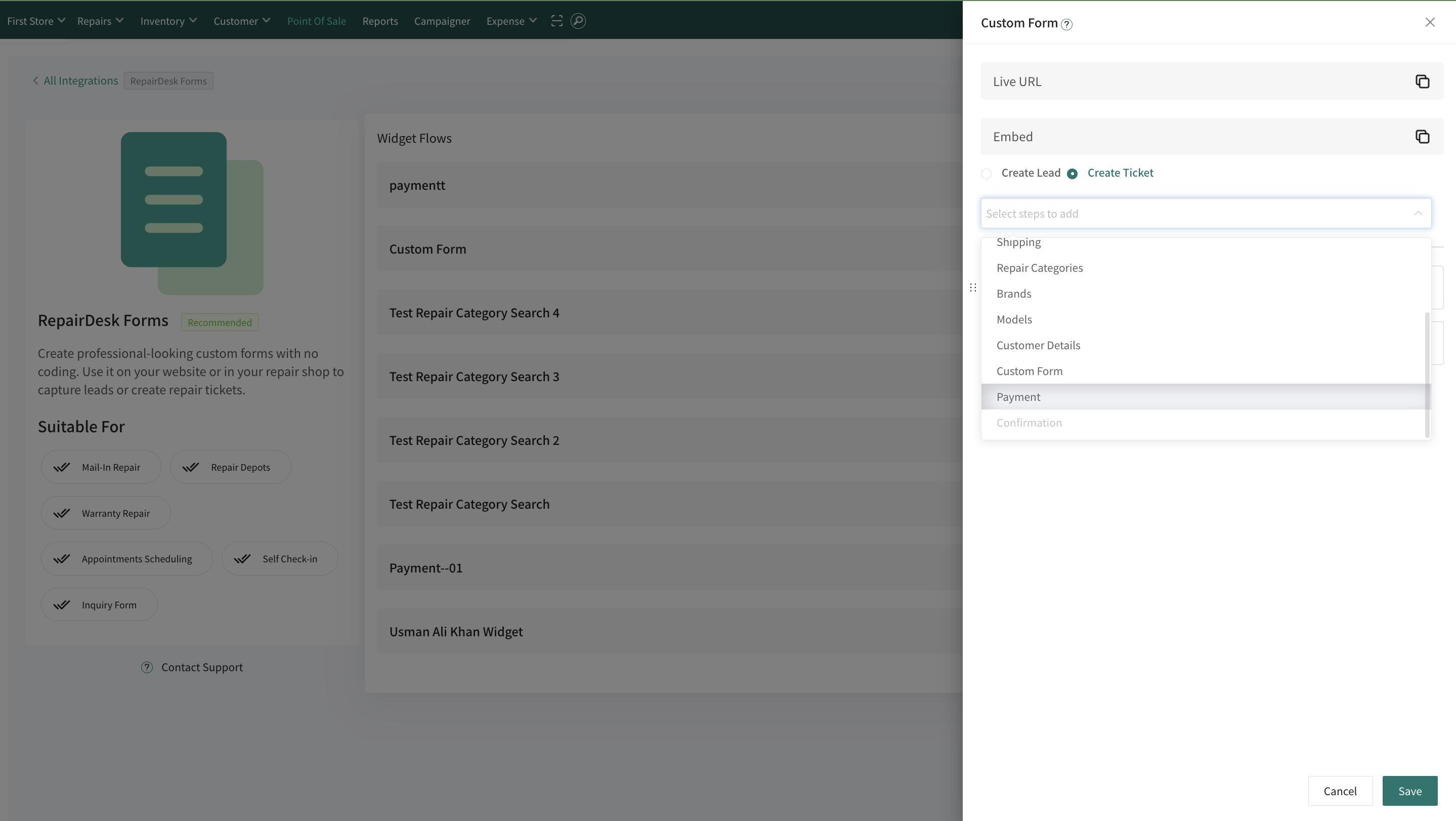Expand the Repairs menu dropdown
The image size is (1456, 821).
(x=100, y=21)
